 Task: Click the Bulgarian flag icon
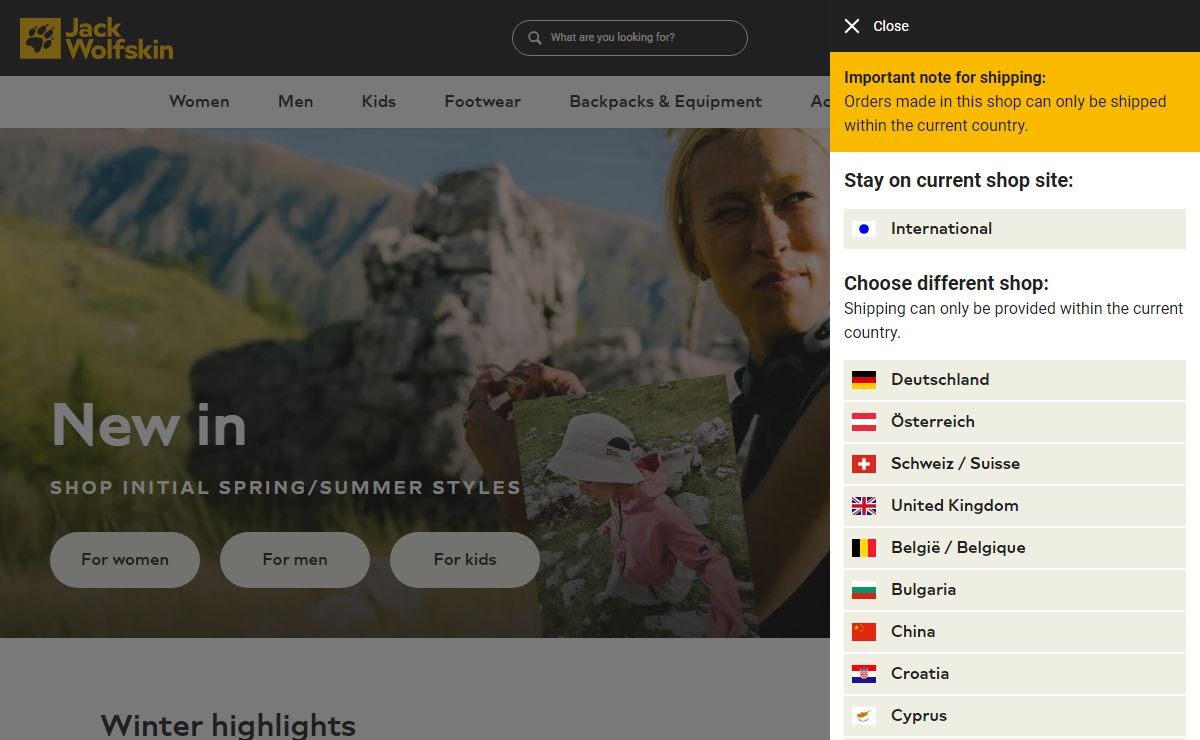point(864,590)
